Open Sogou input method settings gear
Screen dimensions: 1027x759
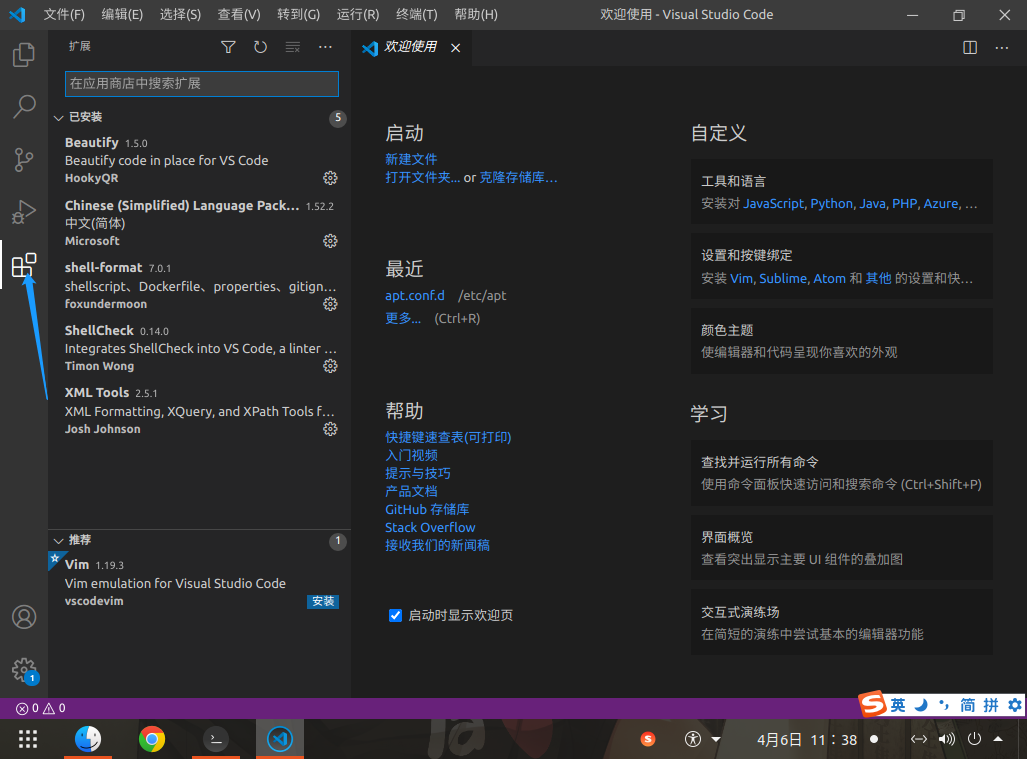1015,705
